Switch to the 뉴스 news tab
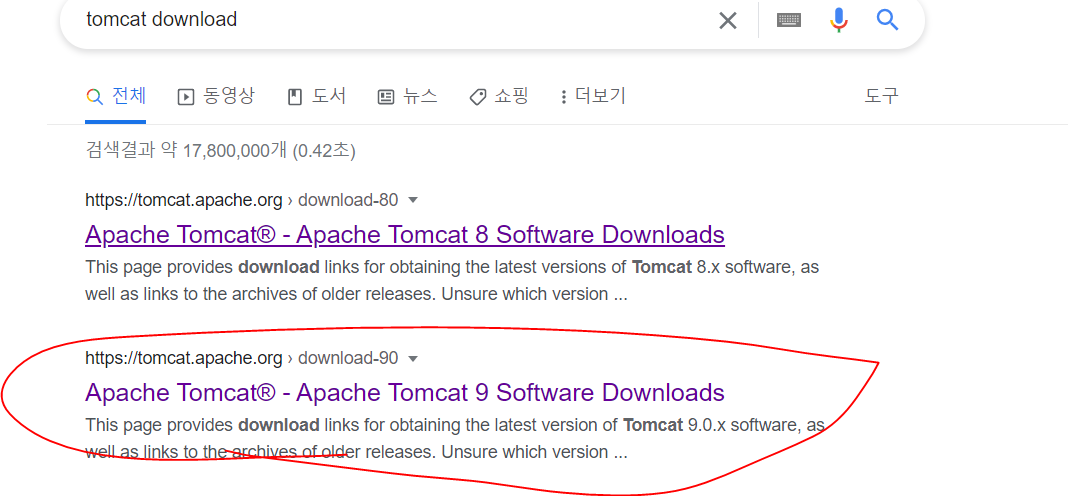 click(x=407, y=96)
